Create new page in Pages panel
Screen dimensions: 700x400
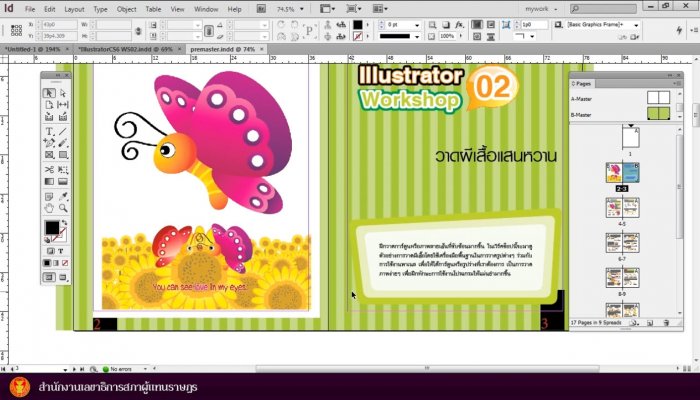click(x=650, y=322)
